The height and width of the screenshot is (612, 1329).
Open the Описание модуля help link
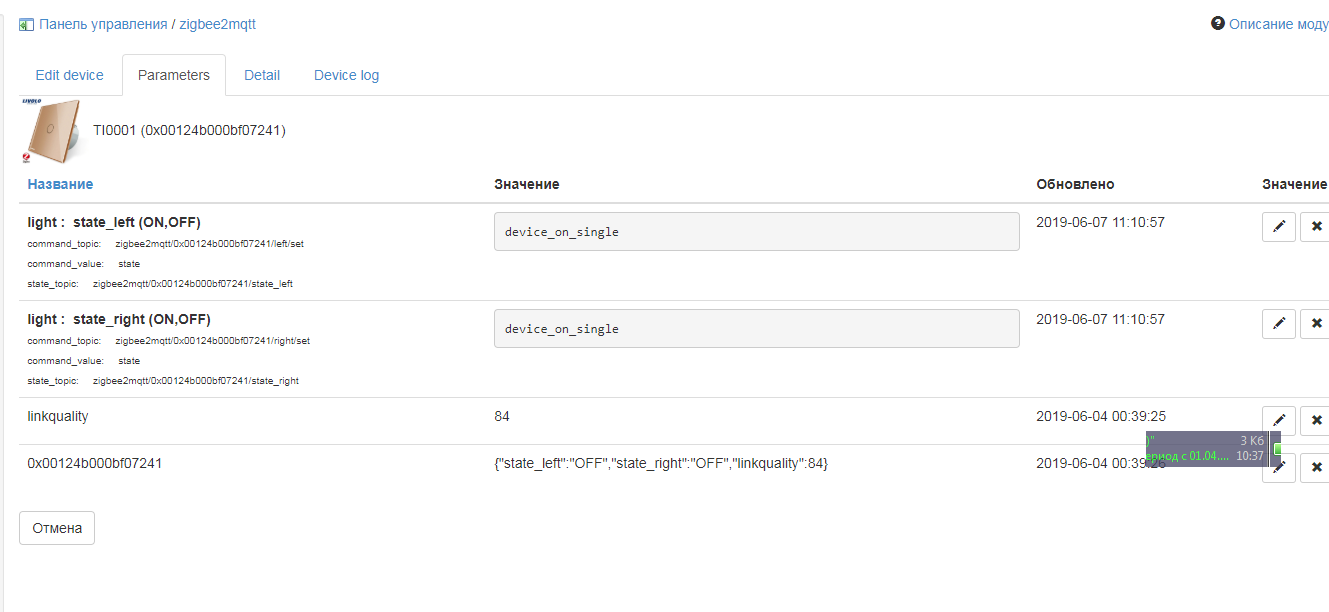1278,24
